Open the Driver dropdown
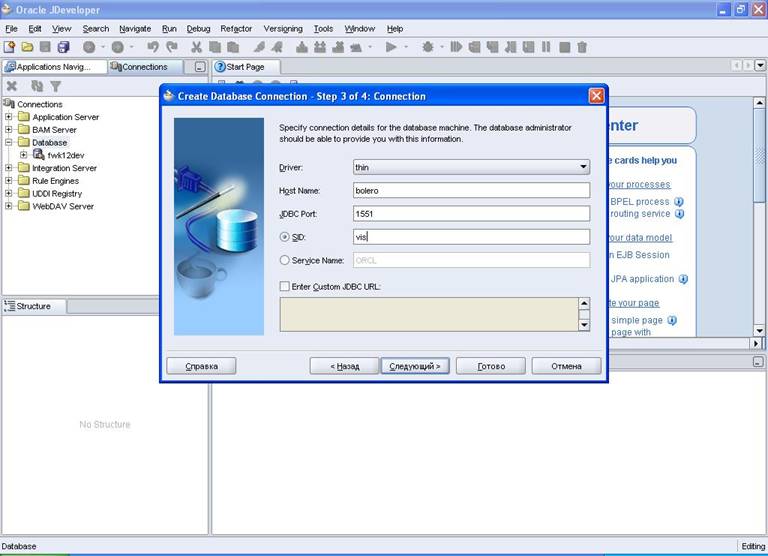 coord(583,167)
